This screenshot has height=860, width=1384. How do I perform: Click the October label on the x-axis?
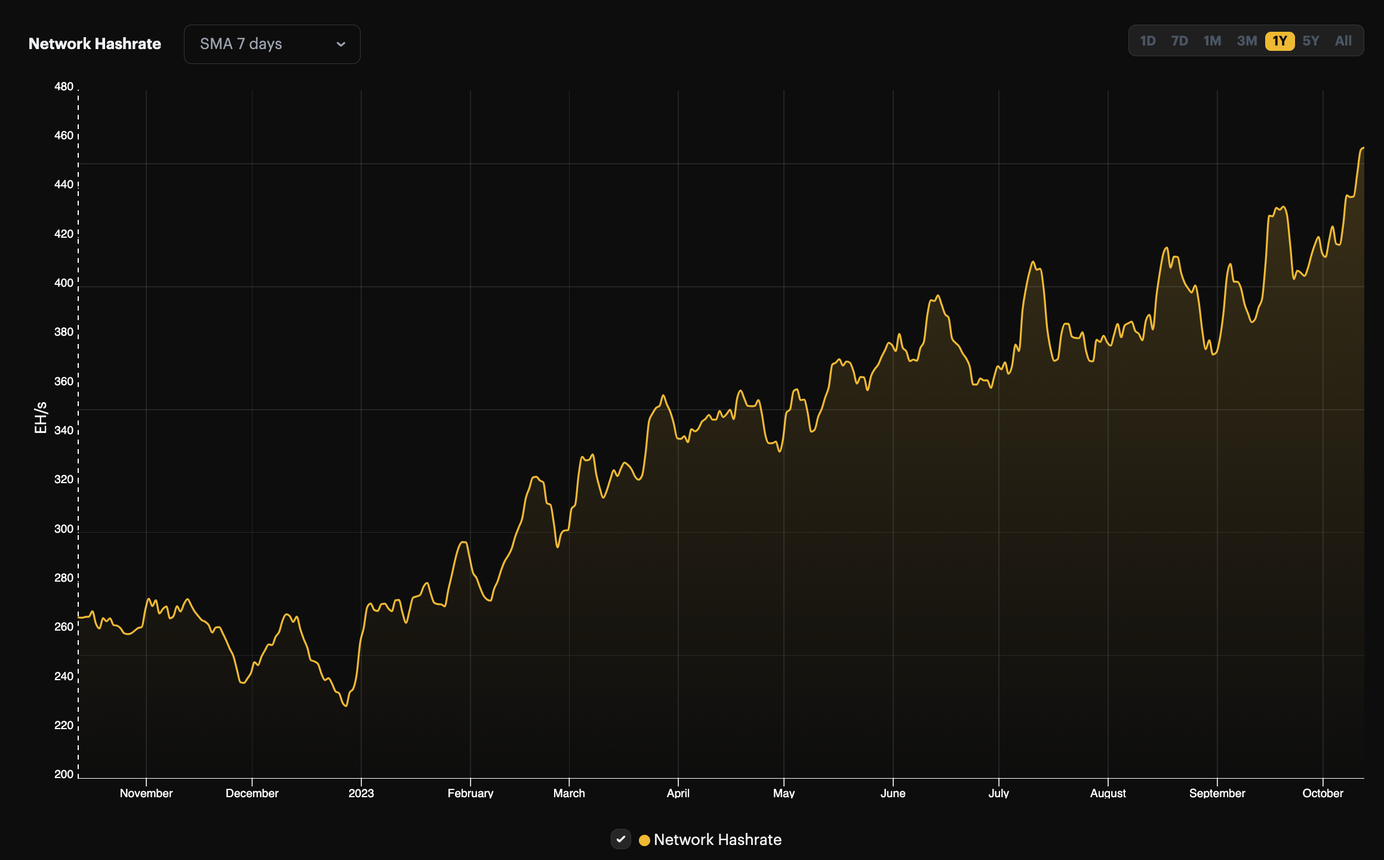[x=1322, y=793]
